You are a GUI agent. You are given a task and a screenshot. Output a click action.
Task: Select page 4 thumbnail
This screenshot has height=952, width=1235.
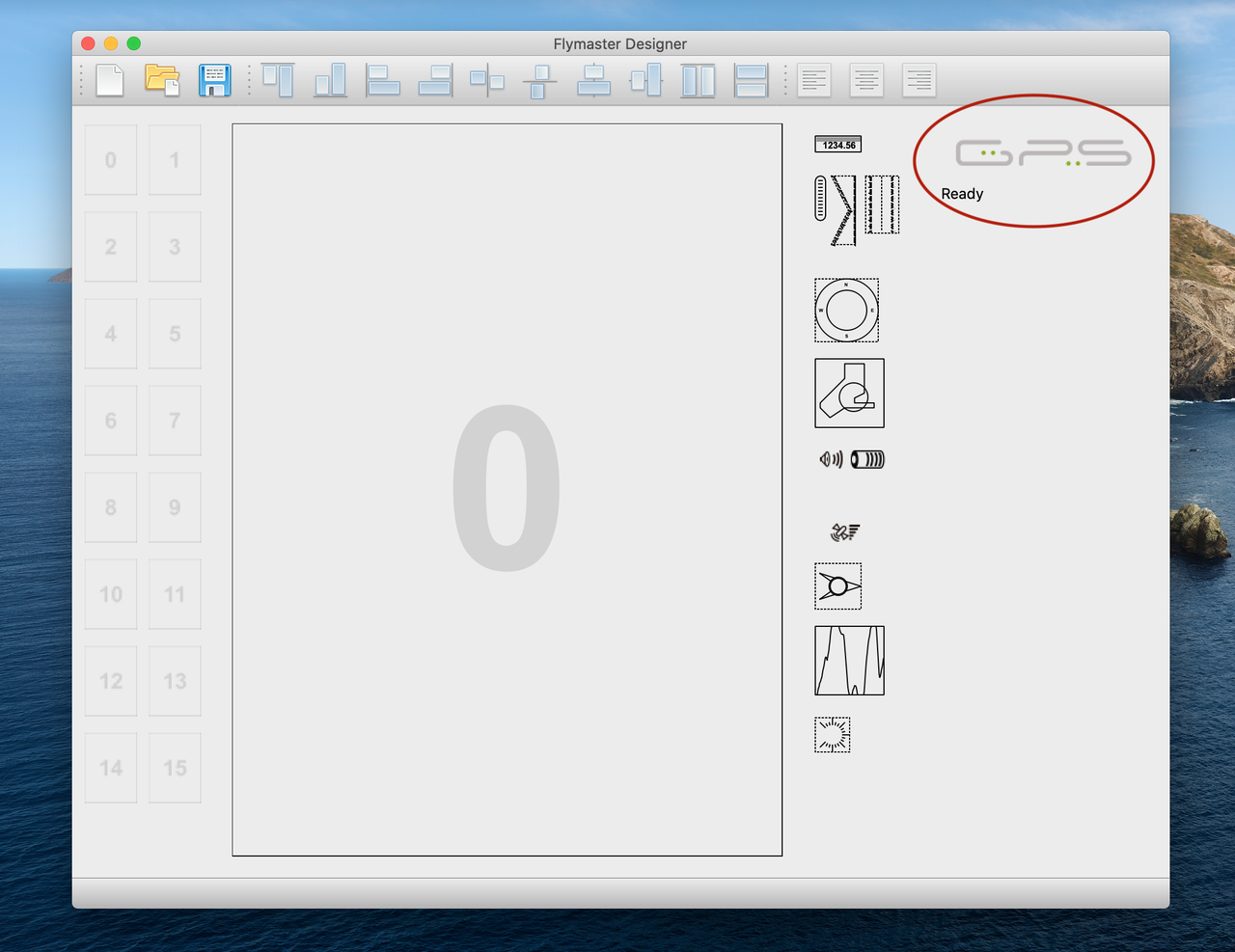[111, 334]
